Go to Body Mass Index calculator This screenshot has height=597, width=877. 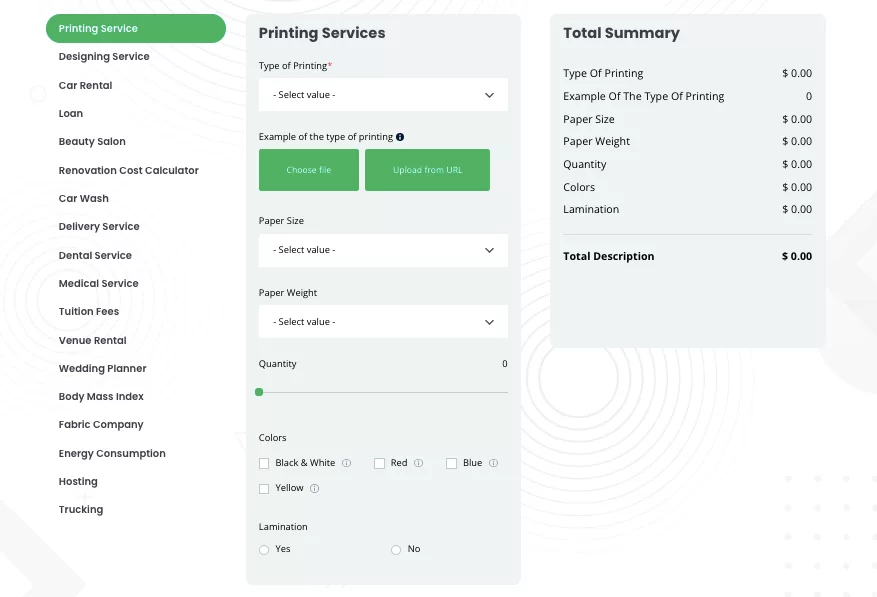(101, 396)
